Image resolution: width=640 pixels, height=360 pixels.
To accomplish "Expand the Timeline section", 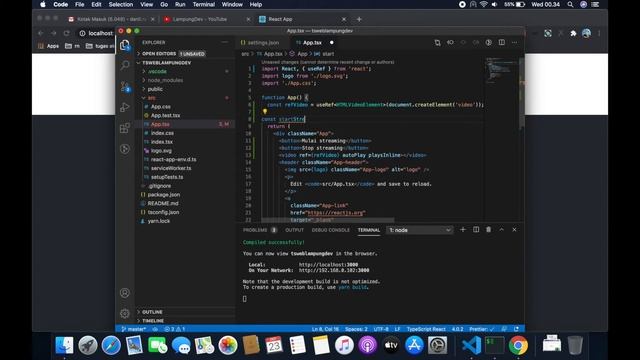I will [185, 321].
